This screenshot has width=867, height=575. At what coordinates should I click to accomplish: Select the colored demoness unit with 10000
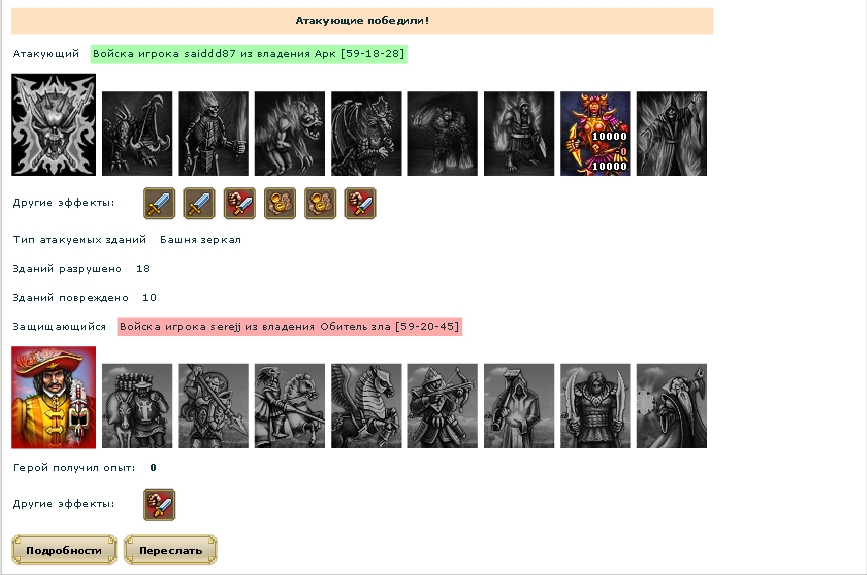pyautogui.click(x=595, y=133)
